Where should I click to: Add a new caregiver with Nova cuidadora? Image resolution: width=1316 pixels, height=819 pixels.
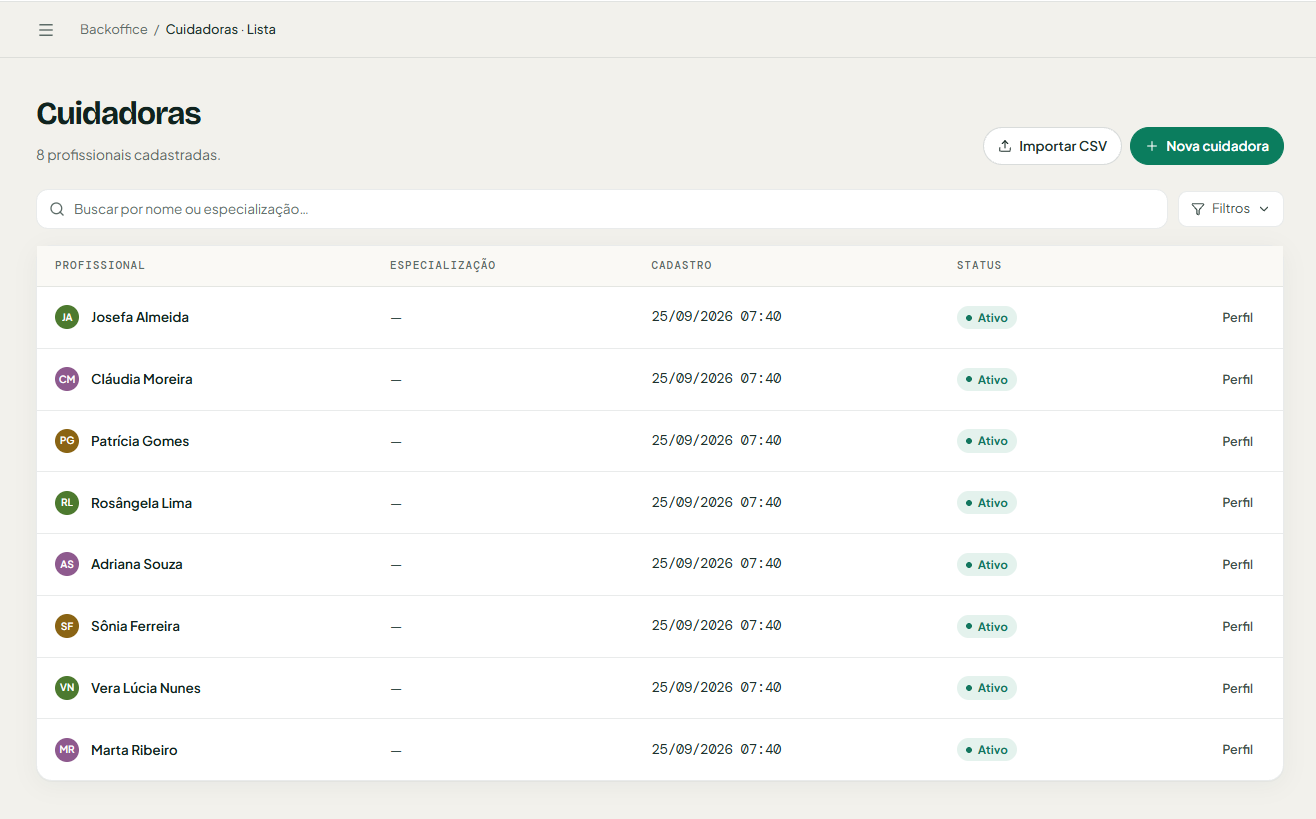click(1207, 146)
